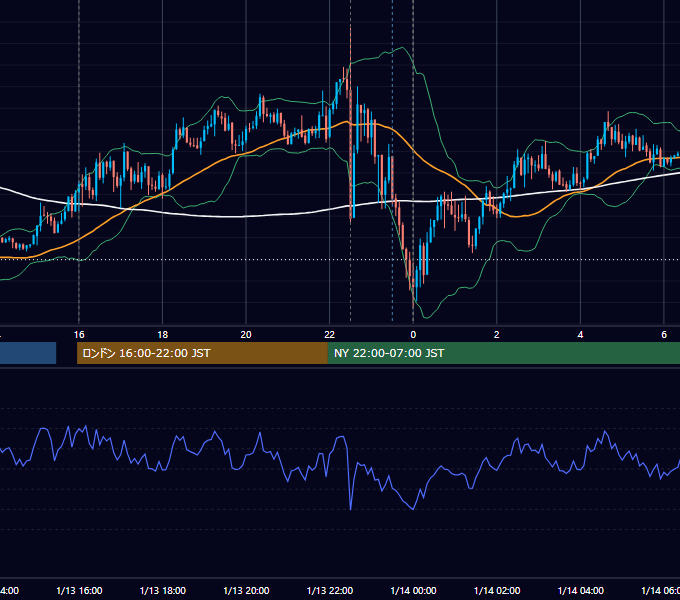Click the 1/14 00:00 date label
Viewport: 680px width, 600px height.
413,590
